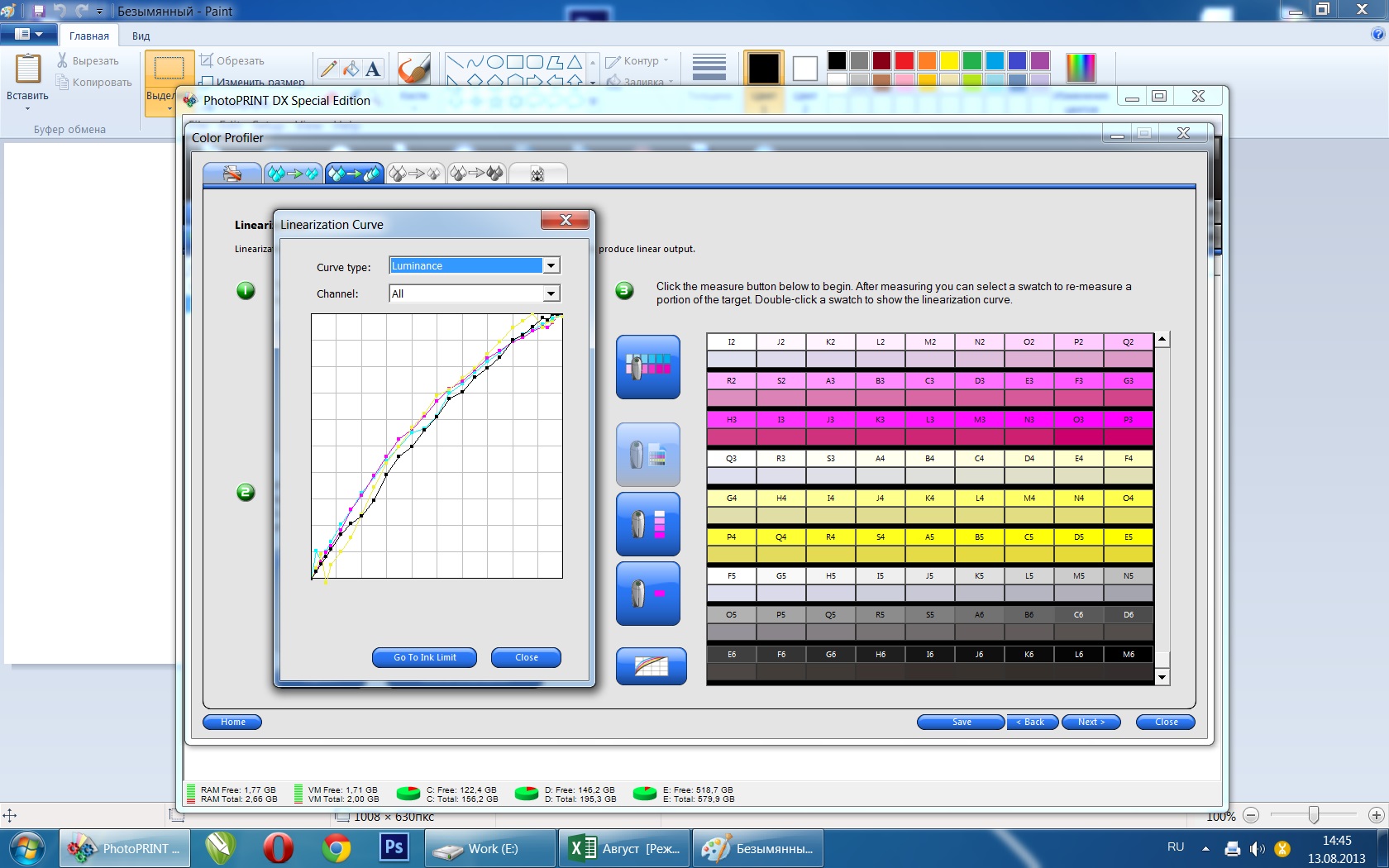Viewport: 1389px width, 868px height.
Task: Click Копировать copy in Paint
Action: pyautogui.click(x=93, y=82)
